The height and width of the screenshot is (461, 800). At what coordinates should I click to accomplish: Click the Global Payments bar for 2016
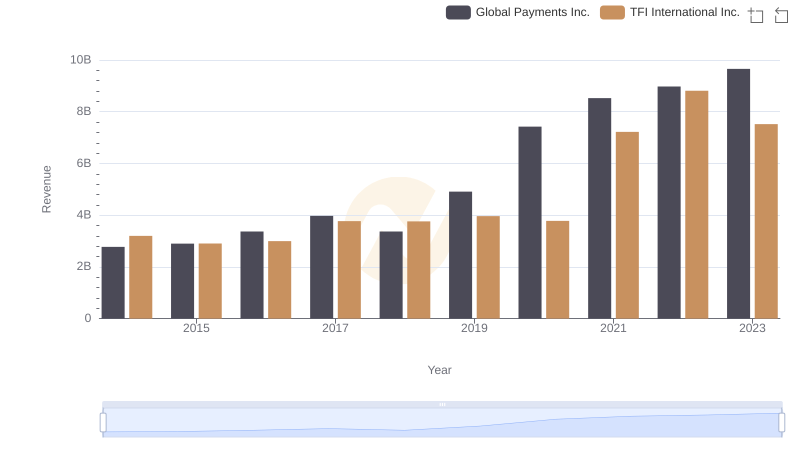coord(252,275)
